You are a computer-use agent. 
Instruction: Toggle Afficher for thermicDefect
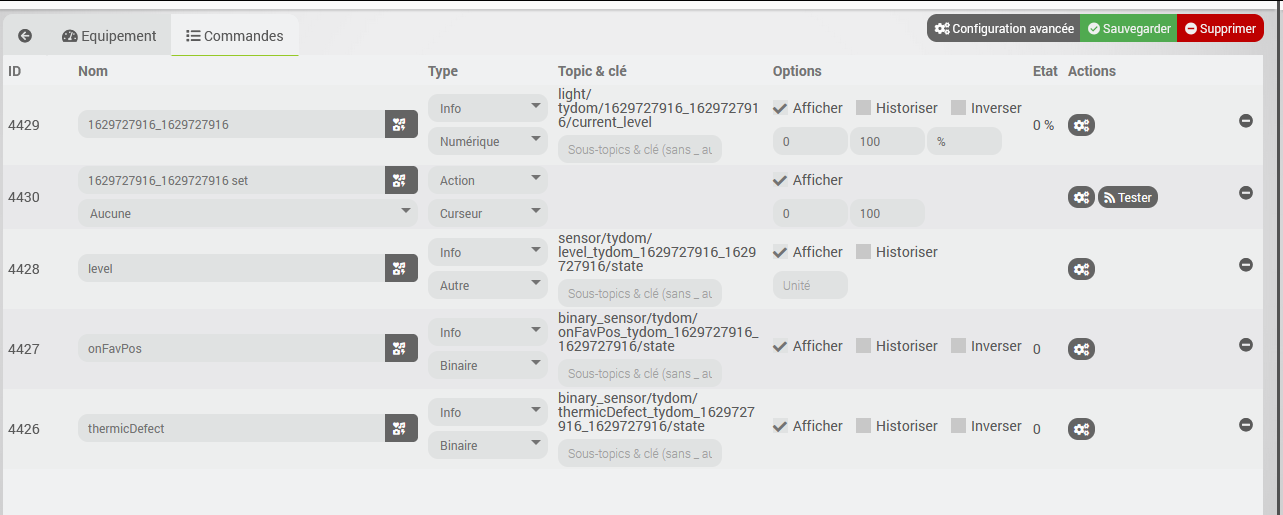pyautogui.click(x=780, y=426)
